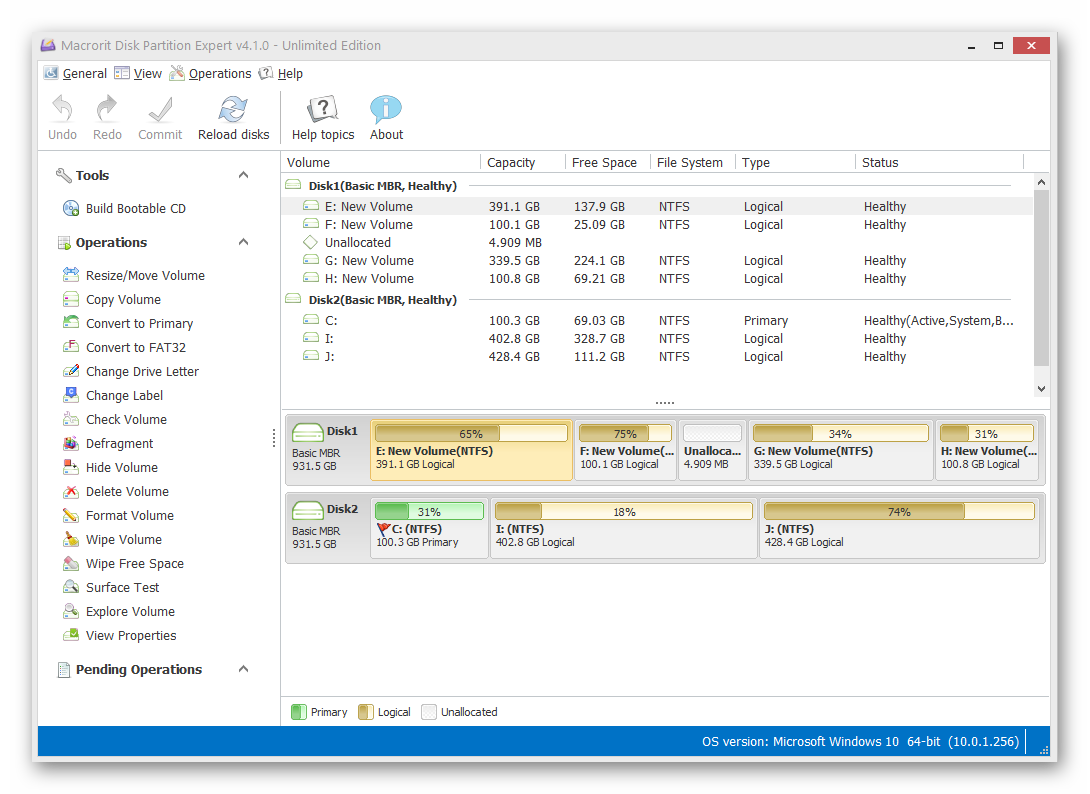Collapse the Pending Operations section

coord(243,670)
